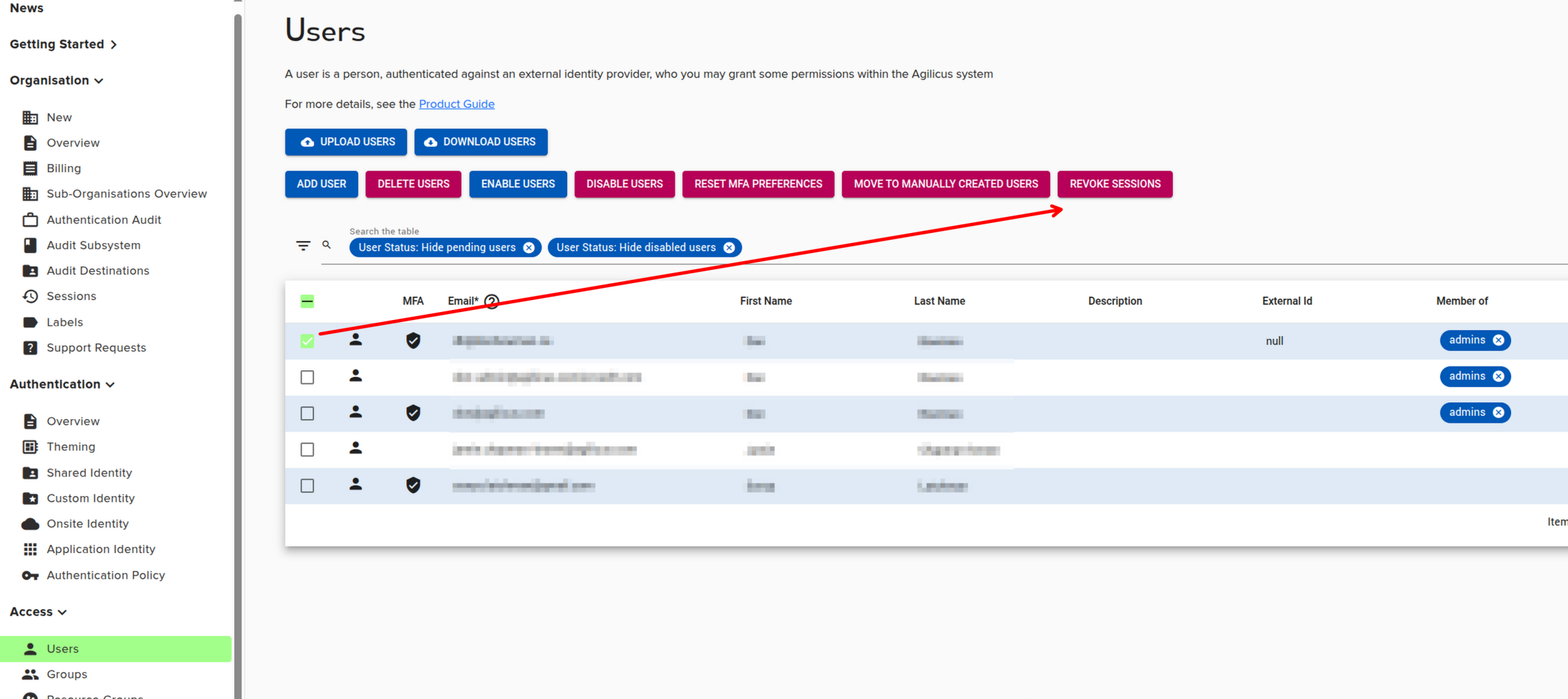Click the Billing icon in sidebar
1568x699 pixels.
(x=30, y=169)
